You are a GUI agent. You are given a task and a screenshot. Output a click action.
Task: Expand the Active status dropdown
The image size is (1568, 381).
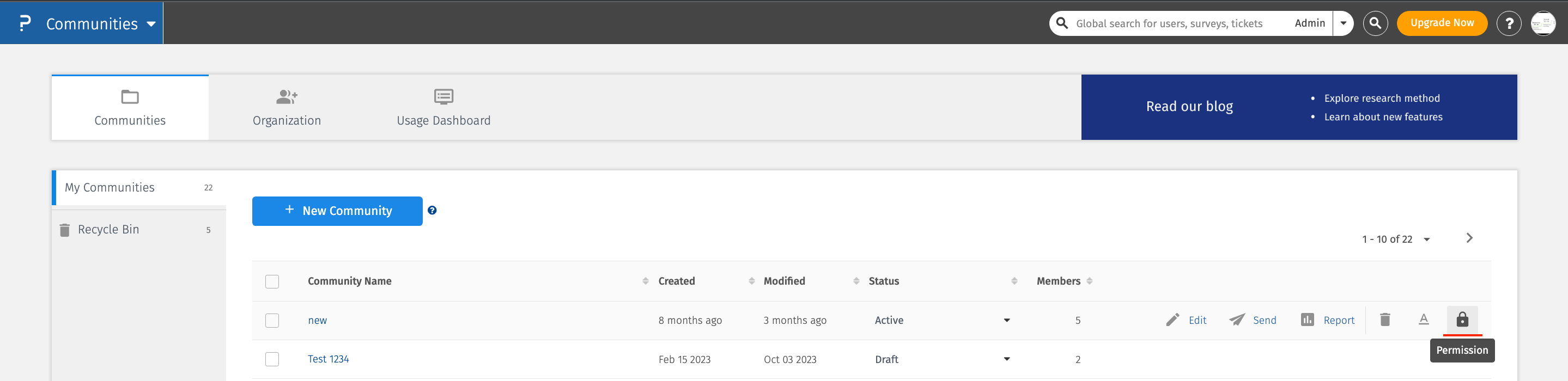1006,320
